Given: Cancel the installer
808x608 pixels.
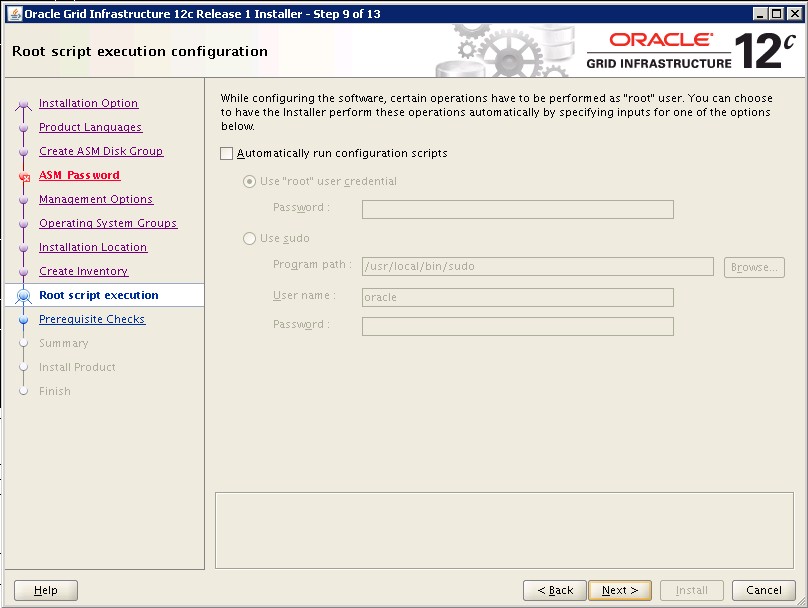Looking at the screenshot, I should point(764,590).
